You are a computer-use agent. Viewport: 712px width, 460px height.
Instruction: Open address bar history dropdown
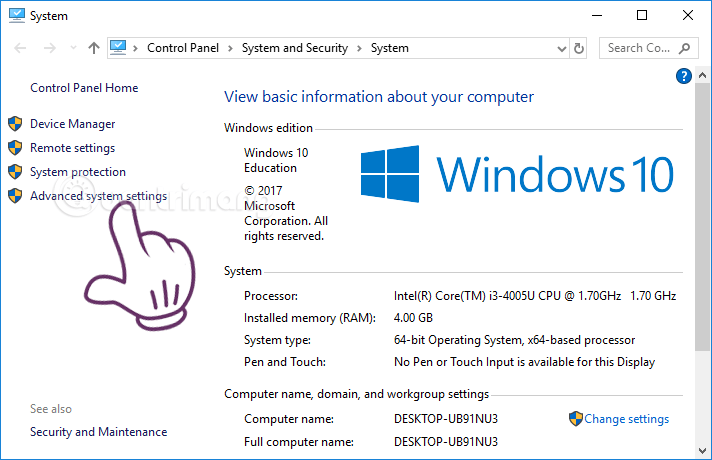click(x=562, y=49)
